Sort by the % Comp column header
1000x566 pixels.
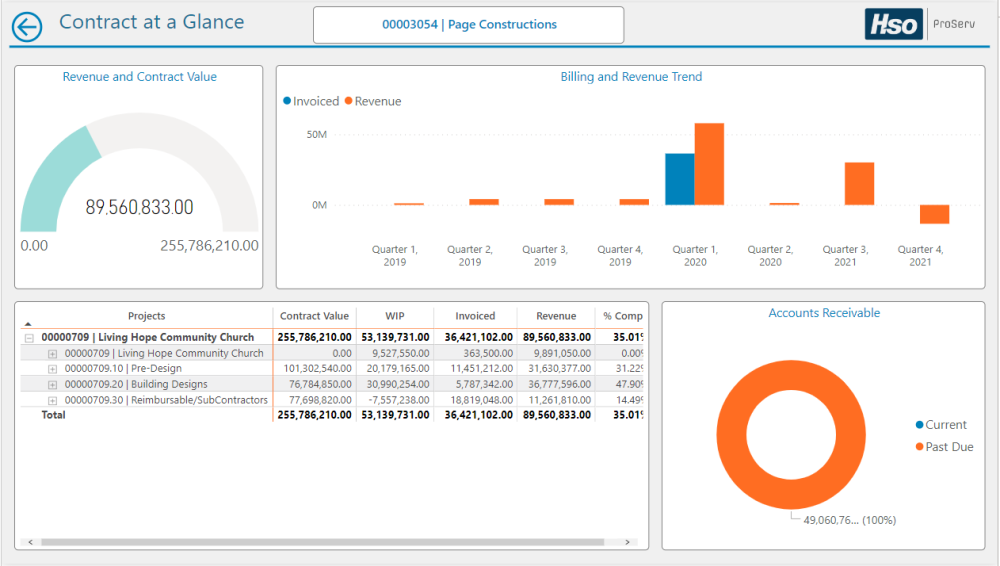pos(623,316)
